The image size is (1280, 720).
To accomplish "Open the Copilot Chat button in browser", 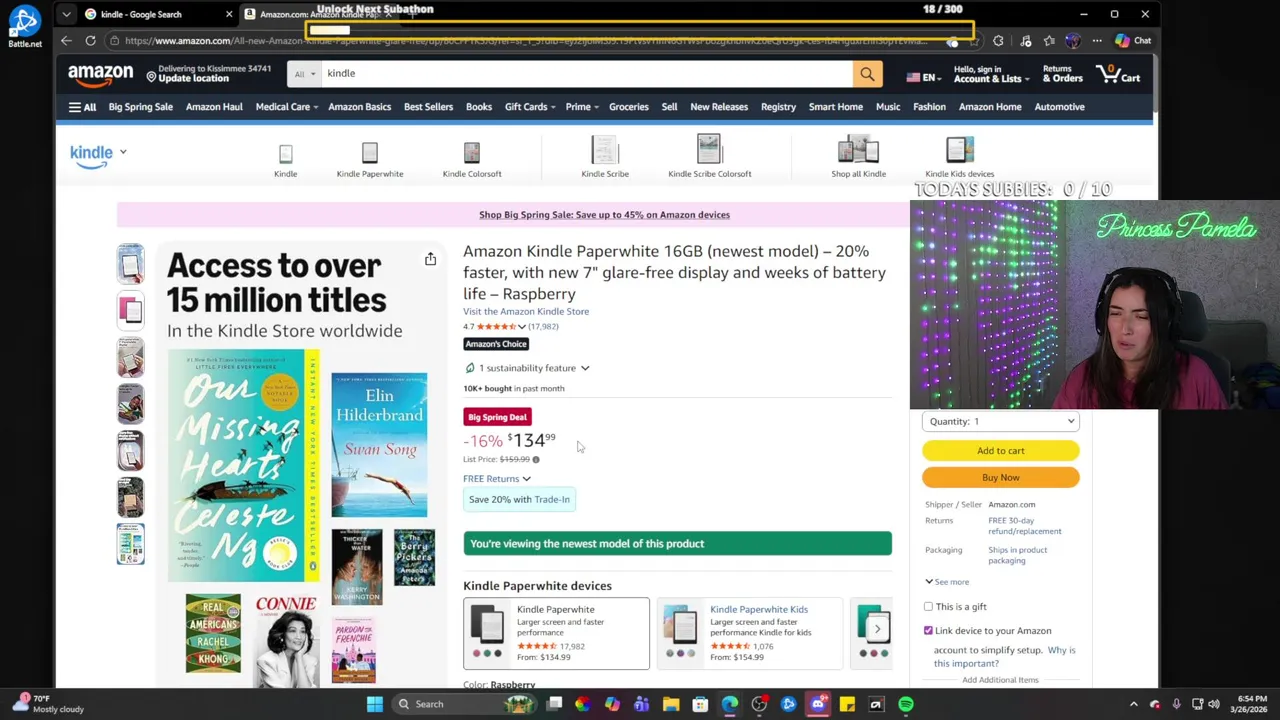I will coord(1133,41).
